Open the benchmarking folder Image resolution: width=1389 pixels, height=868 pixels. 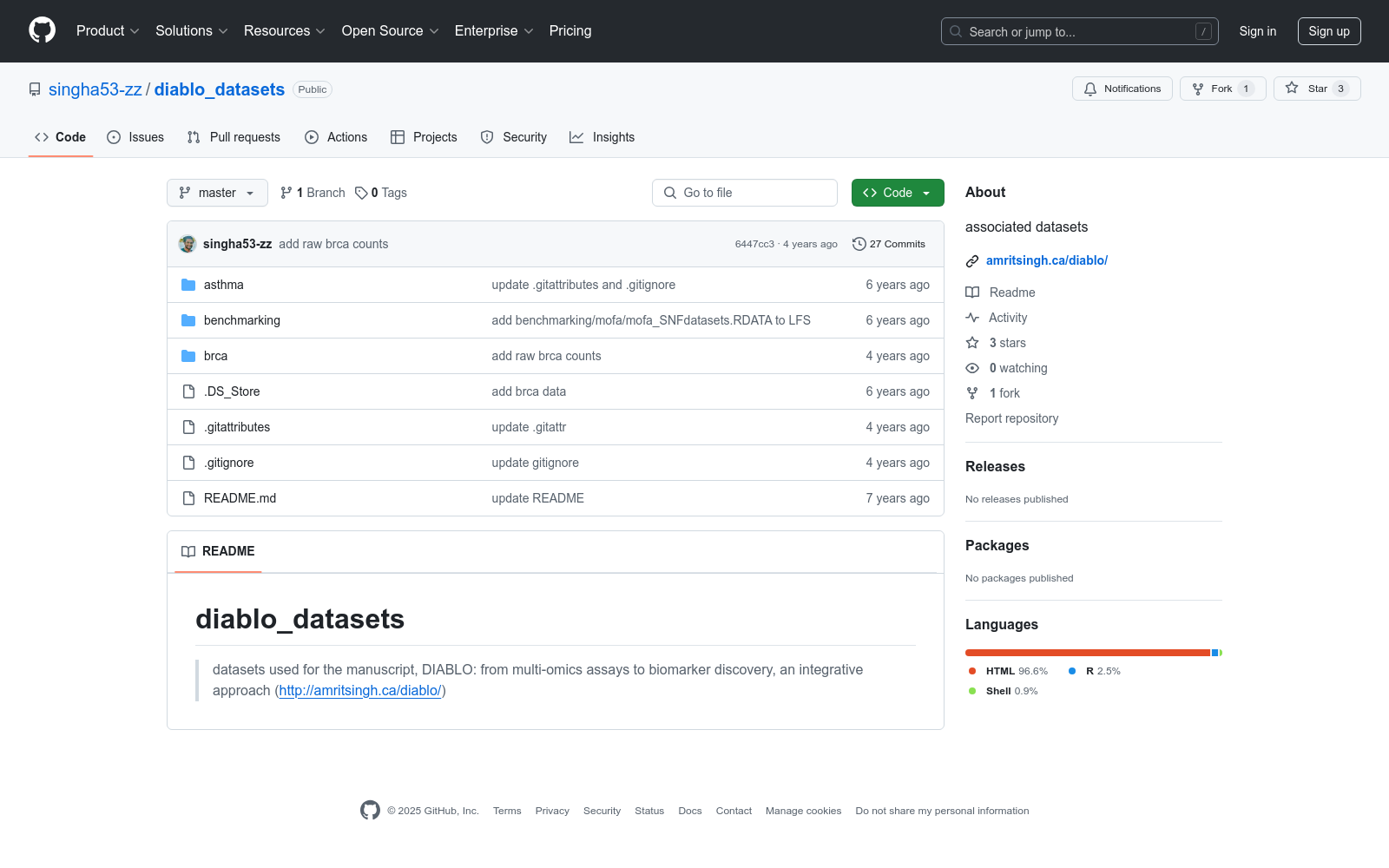point(242,320)
